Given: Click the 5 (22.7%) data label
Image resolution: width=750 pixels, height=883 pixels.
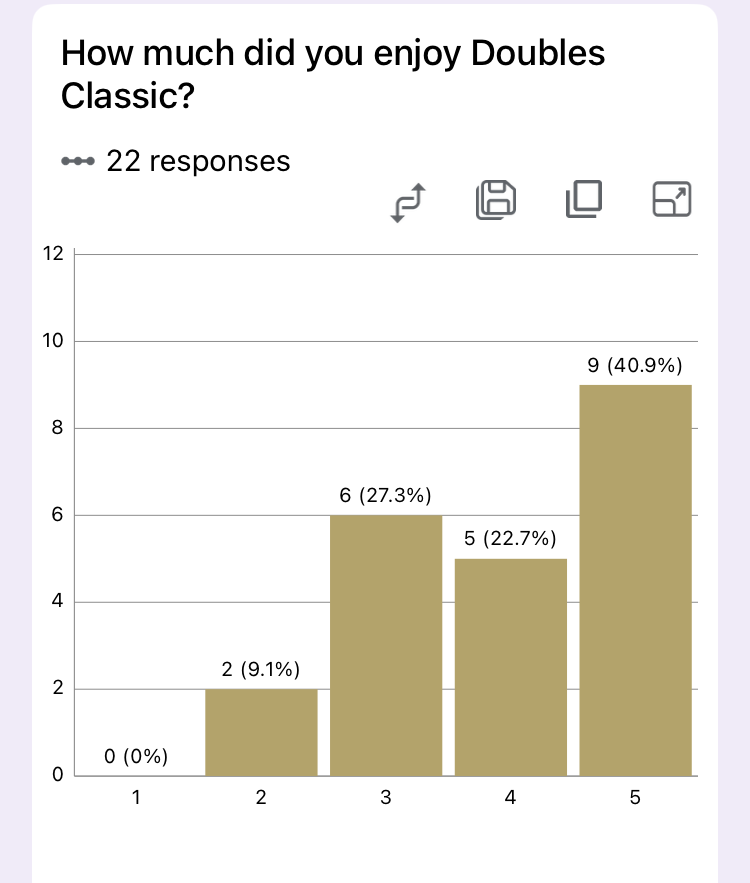Looking at the screenshot, I should [x=510, y=539].
